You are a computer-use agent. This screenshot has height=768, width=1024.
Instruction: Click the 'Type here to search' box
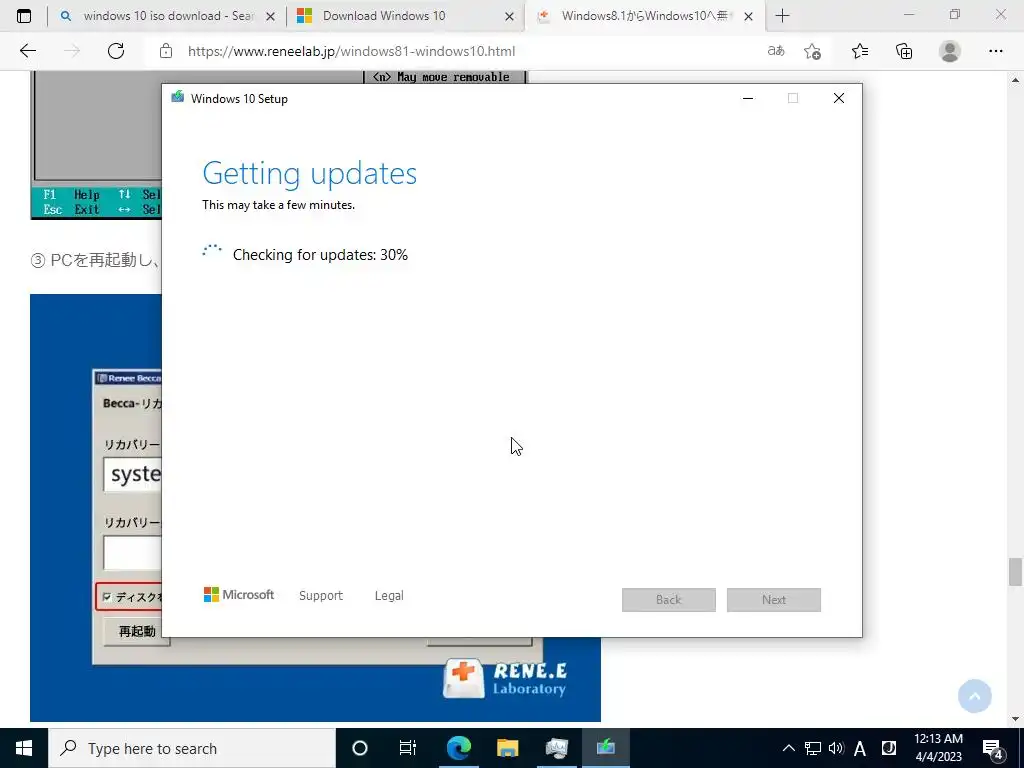pyautogui.click(x=192, y=748)
